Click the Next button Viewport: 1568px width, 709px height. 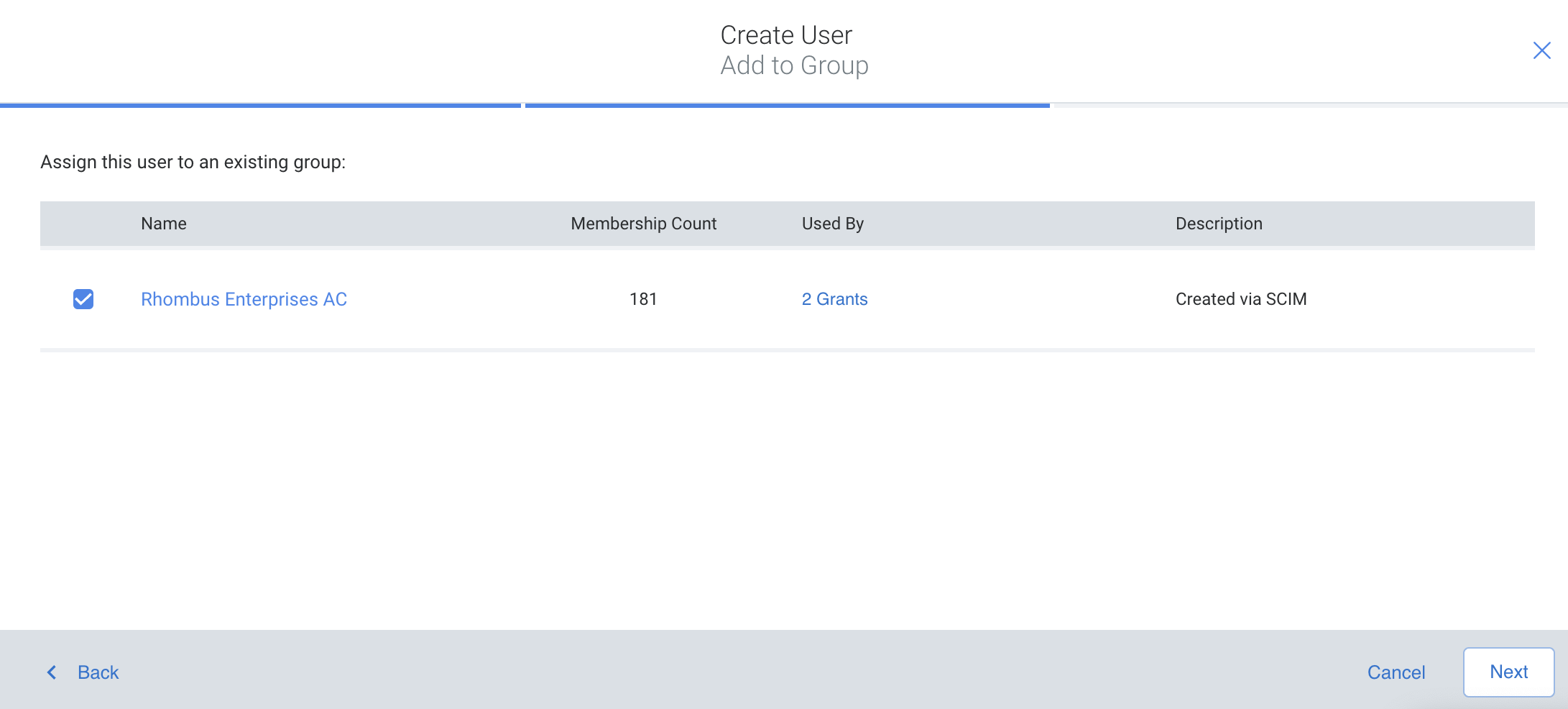(1508, 671)
